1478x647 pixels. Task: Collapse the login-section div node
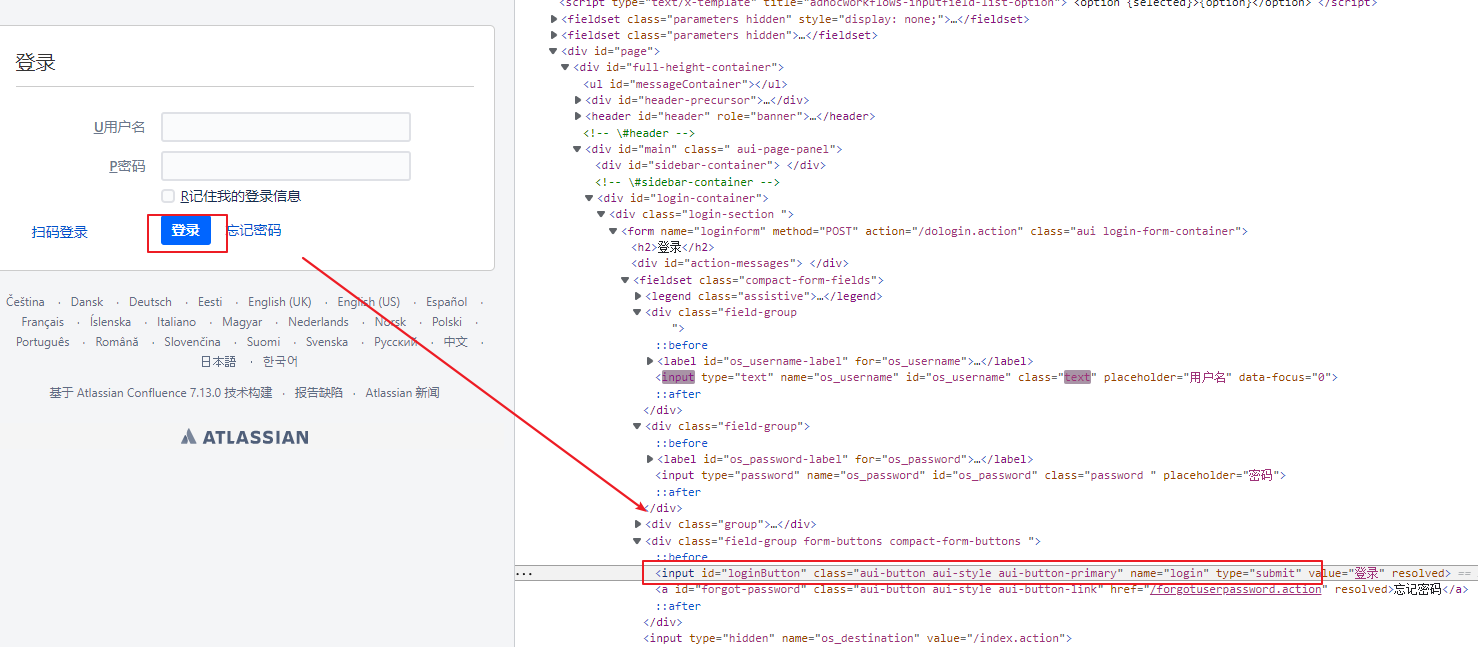tap(602, 214)
